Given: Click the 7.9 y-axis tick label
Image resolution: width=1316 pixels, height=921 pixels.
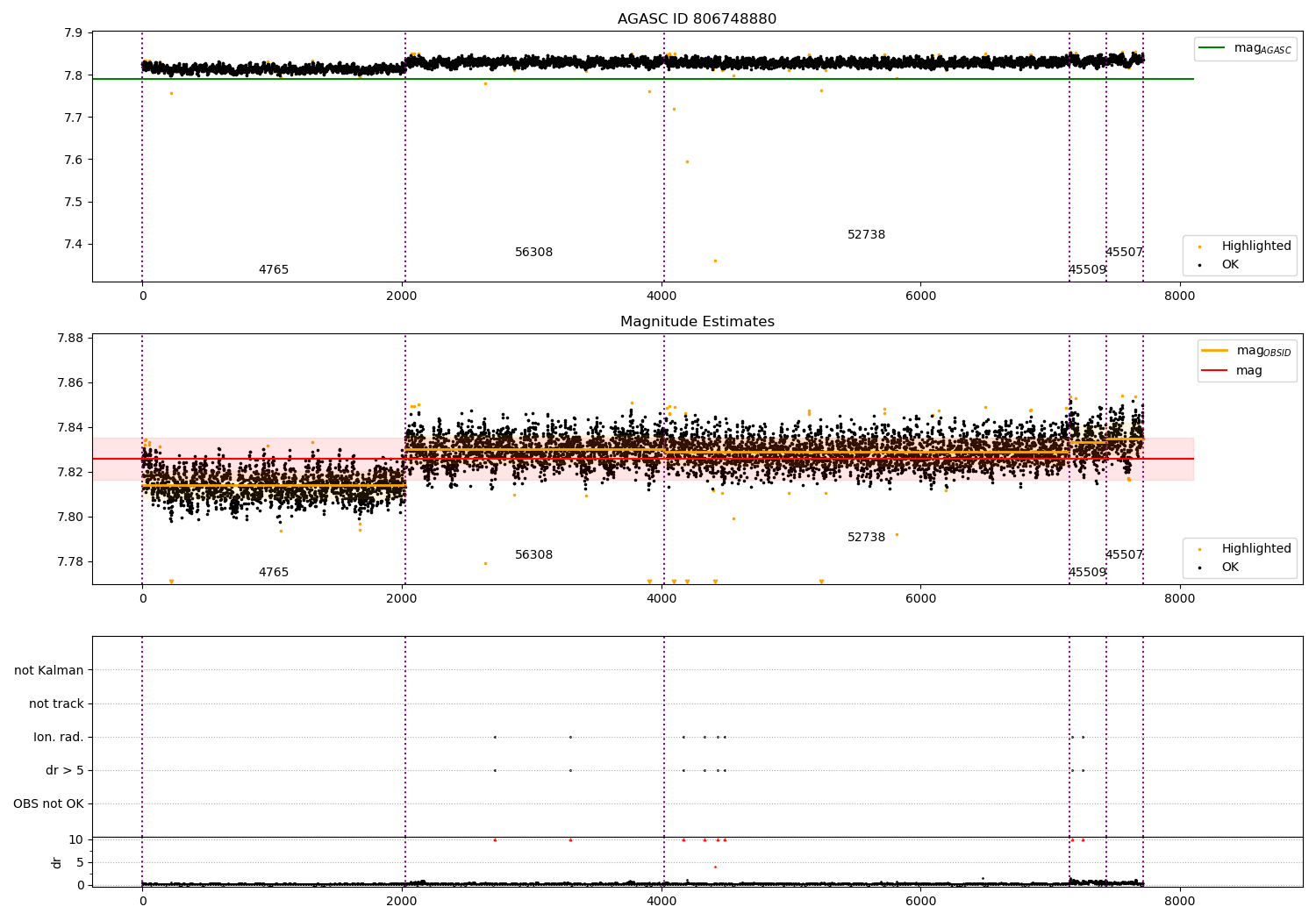Looking at the screenshot, I should pos(74,33).
